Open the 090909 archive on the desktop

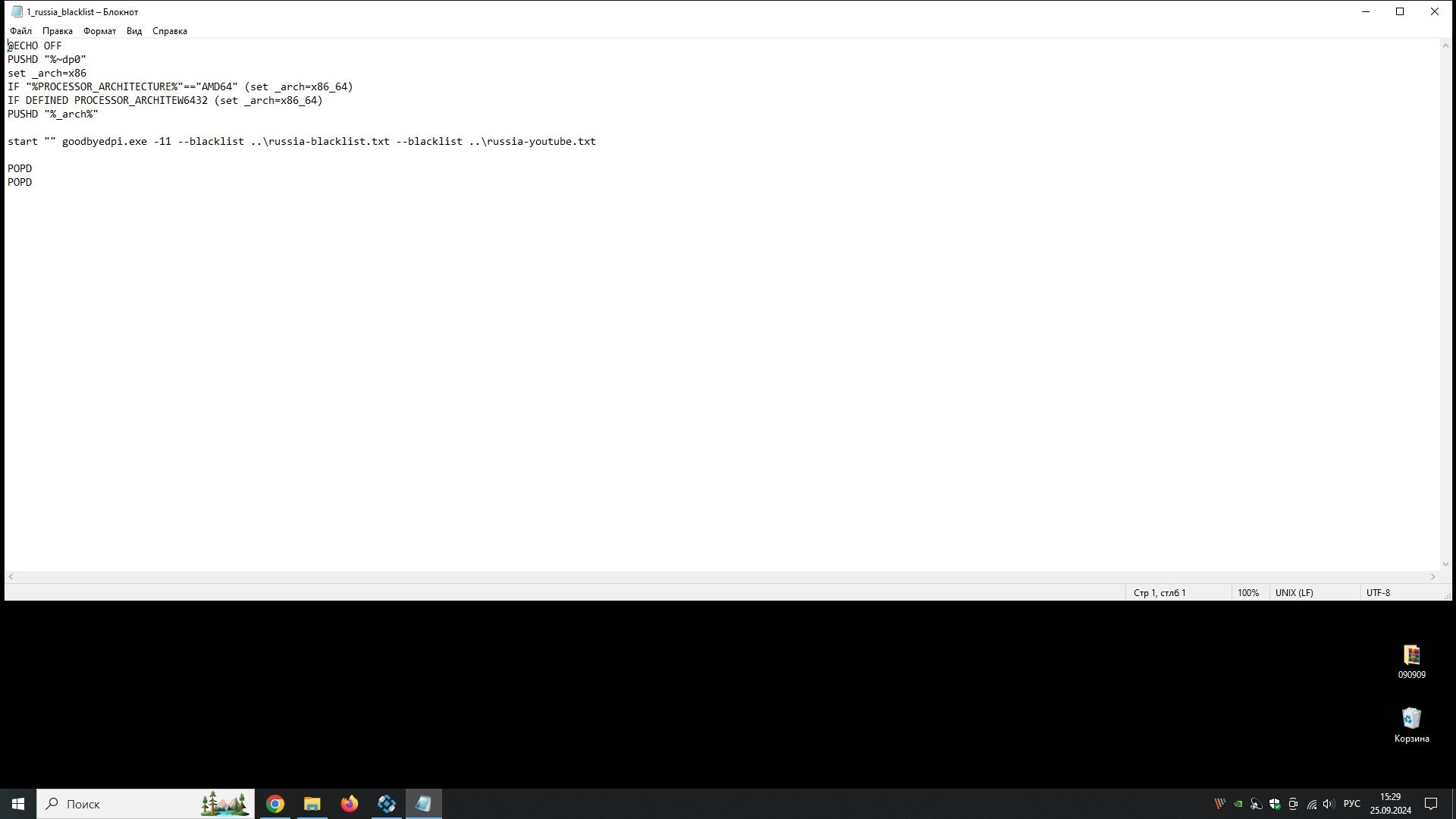coord(1411,661)
